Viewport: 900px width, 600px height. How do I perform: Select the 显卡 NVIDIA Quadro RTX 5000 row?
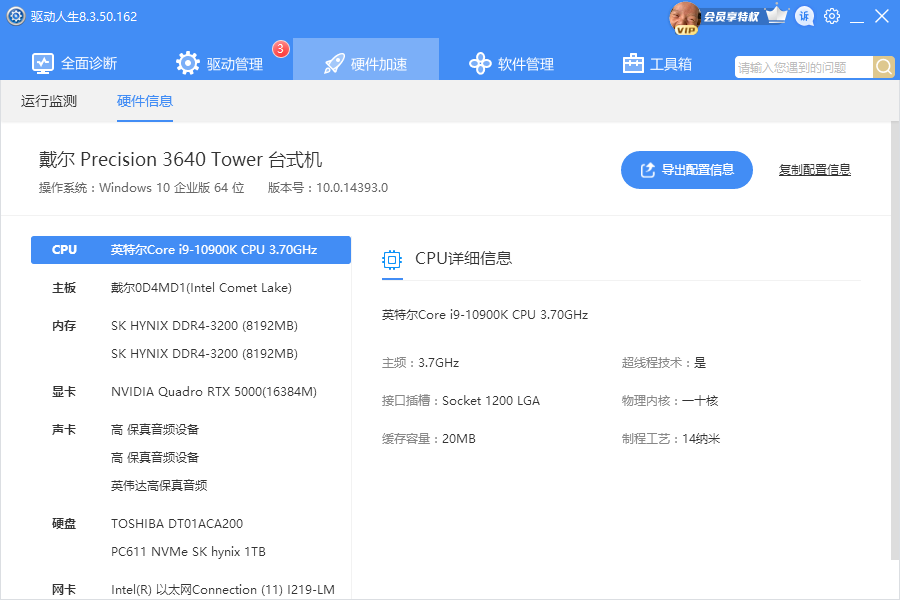click(191, 392)
